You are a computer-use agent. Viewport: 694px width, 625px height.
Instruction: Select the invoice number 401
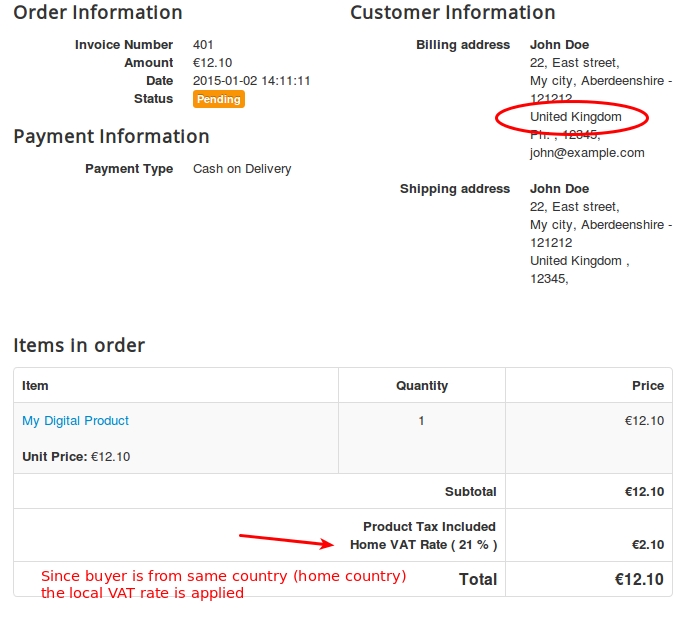(x=203, y=45)
